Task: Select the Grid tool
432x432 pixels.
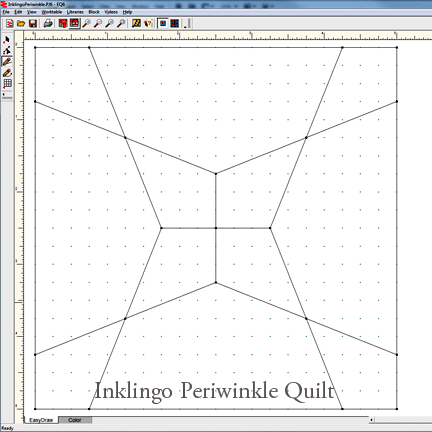Action: point(7,84)
